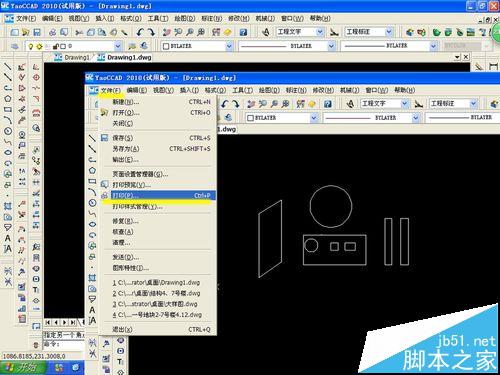Toggle the layer sun freeze icon
Image resolution: width=500 pixels, height=375 pixels.
(39, 47)
